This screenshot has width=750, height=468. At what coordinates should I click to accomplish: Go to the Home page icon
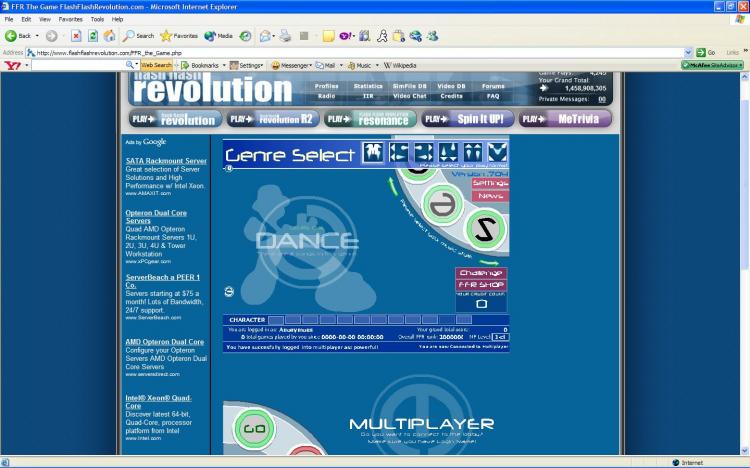pyautogui.click(x=110, y=36)
